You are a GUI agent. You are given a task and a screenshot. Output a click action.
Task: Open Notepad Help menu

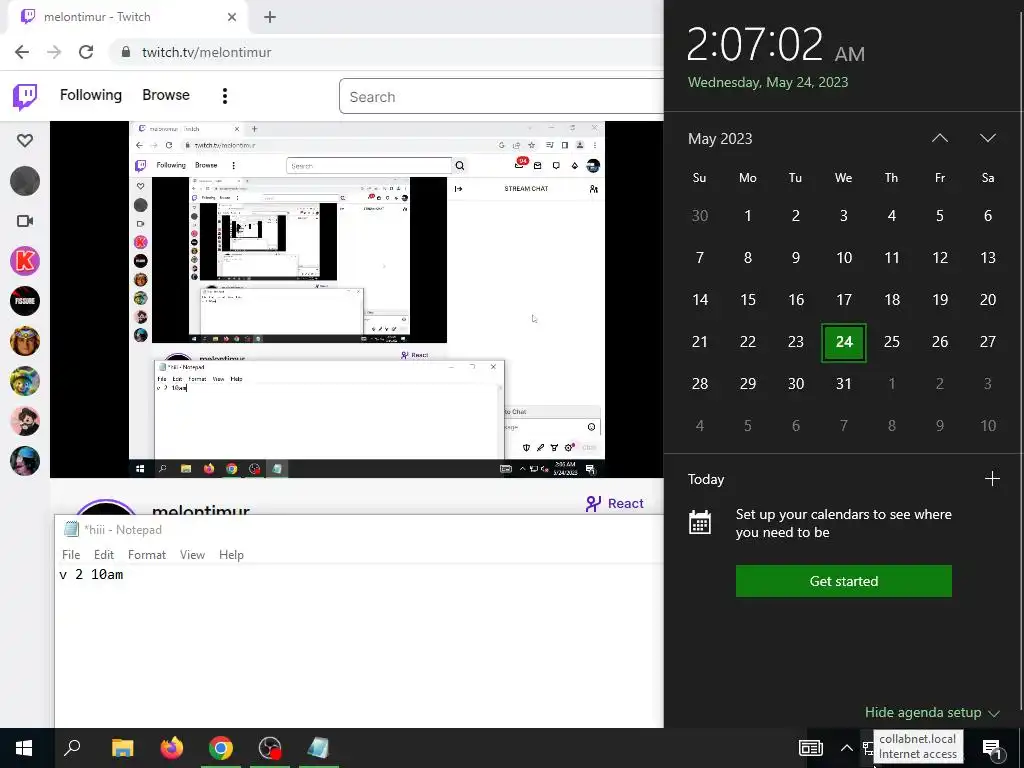click(x=231, y=554)
